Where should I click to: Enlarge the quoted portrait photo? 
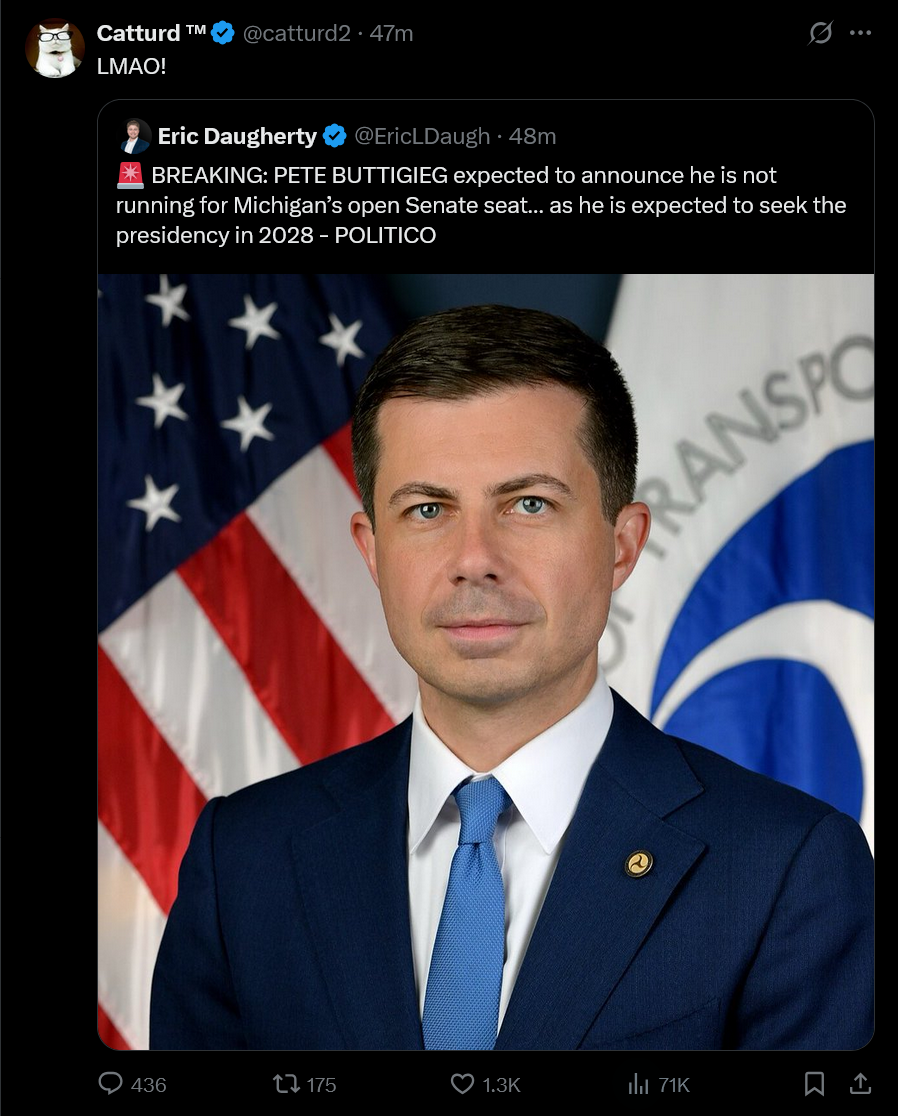[486, 662]
